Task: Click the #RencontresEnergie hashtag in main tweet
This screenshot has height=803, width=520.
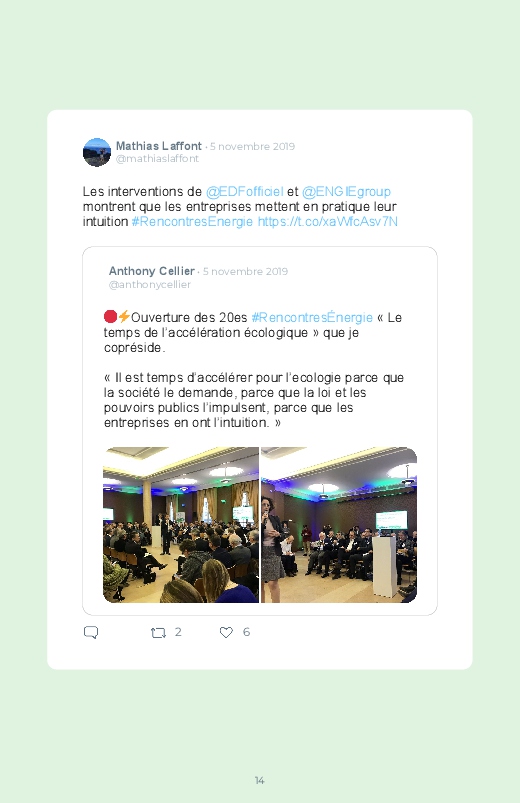Action: [x=192, y=222]
